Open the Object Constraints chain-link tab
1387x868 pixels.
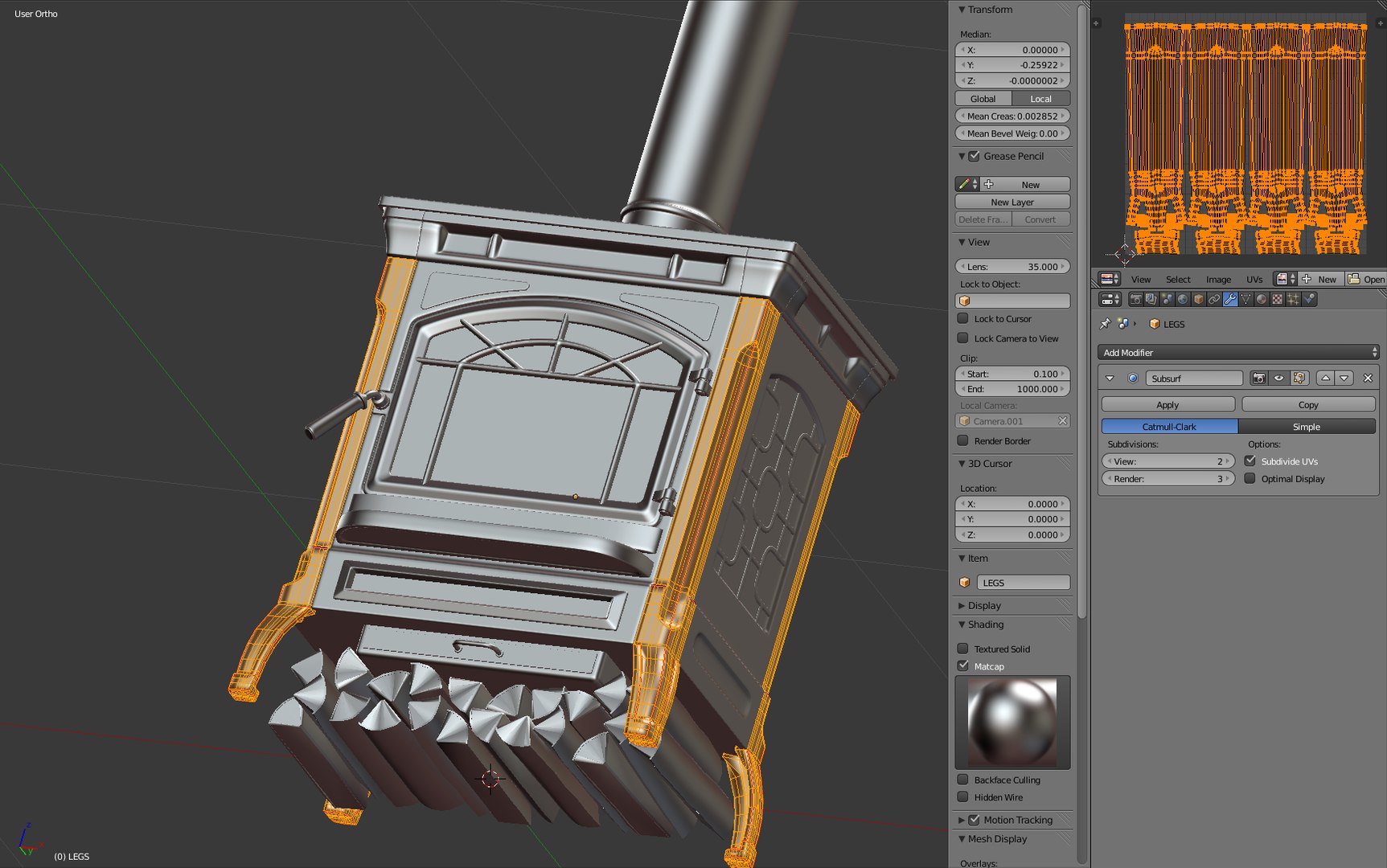click(x=1214, y=299)
